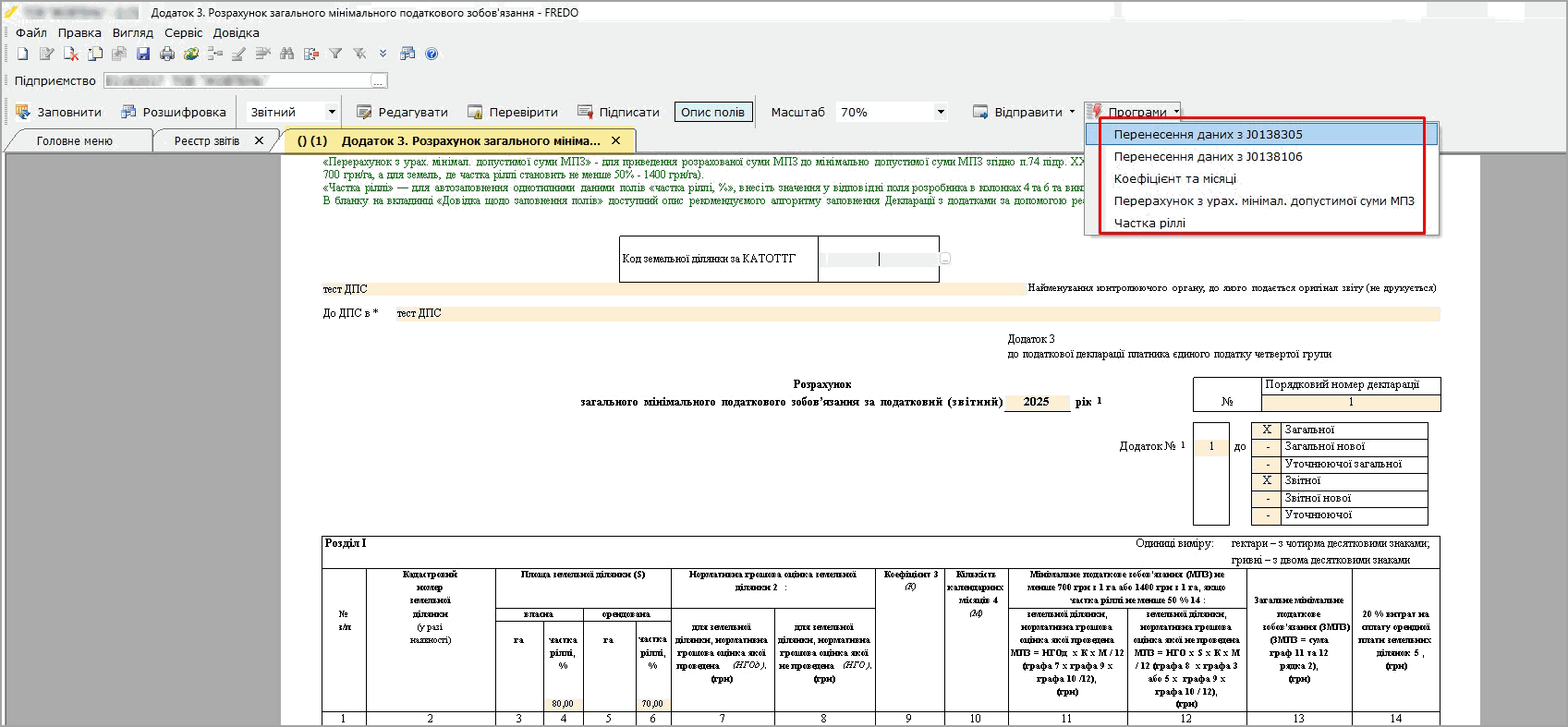
Task: Select menu item Коефіцієнт та місяці
Action: (x=1174, y=179)
